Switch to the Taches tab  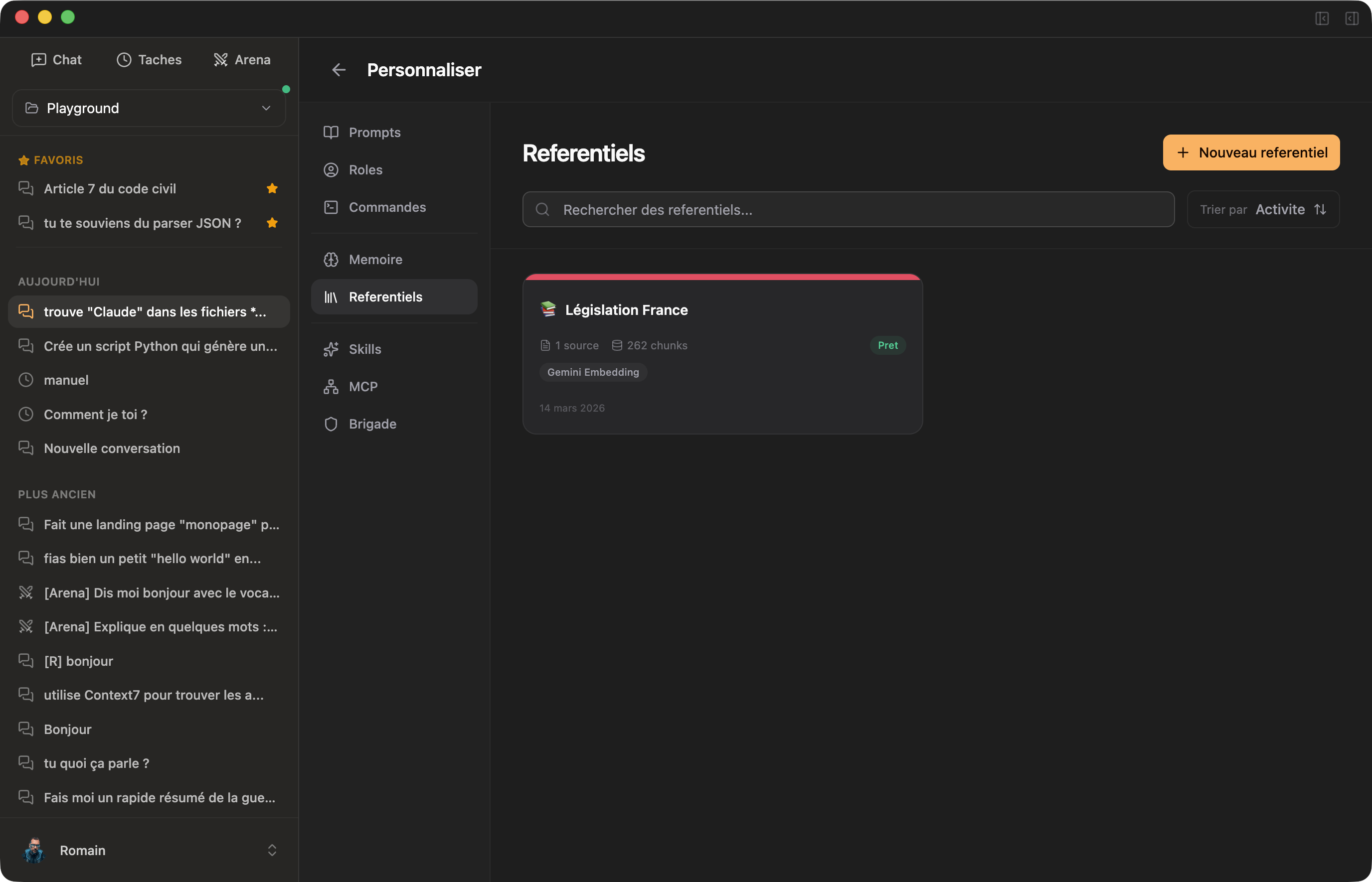[149, 59]
